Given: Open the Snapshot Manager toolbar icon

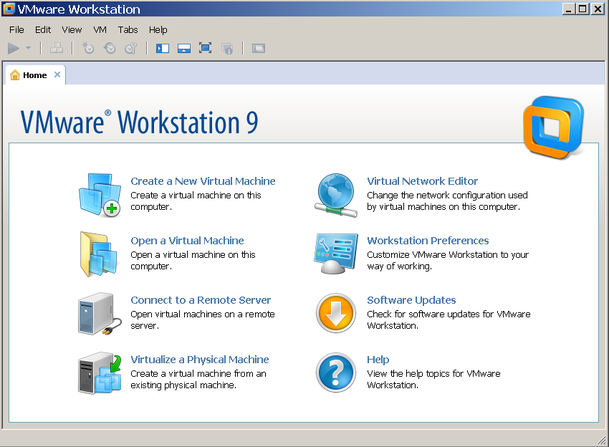Looking at the screenshot, I should (131, 48).
